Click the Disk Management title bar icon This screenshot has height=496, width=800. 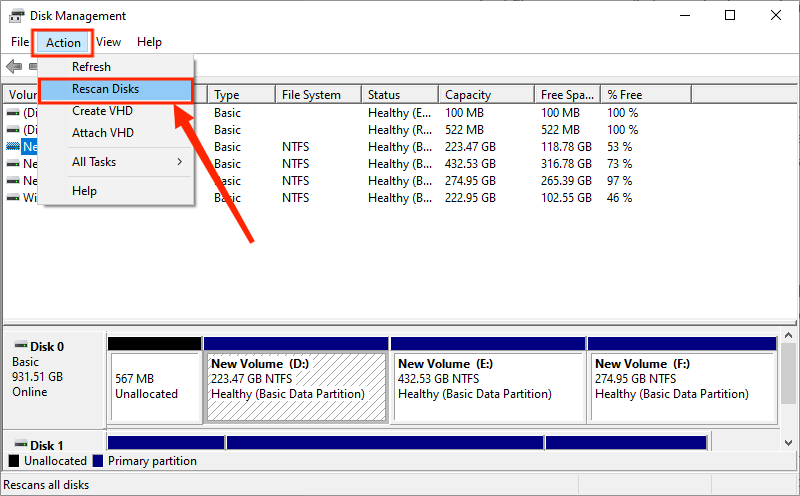click(x=17, y=16)
